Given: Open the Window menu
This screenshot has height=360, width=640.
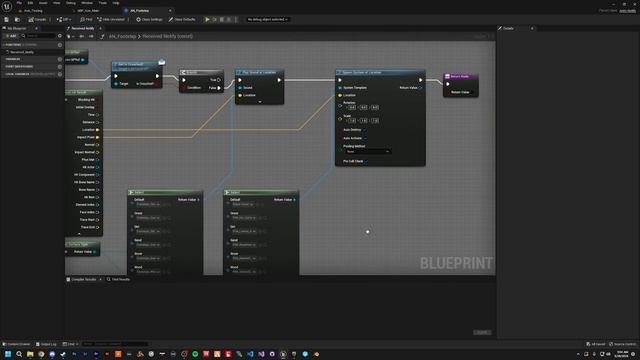Looking at the screenshot, I should tap(87, 3).
